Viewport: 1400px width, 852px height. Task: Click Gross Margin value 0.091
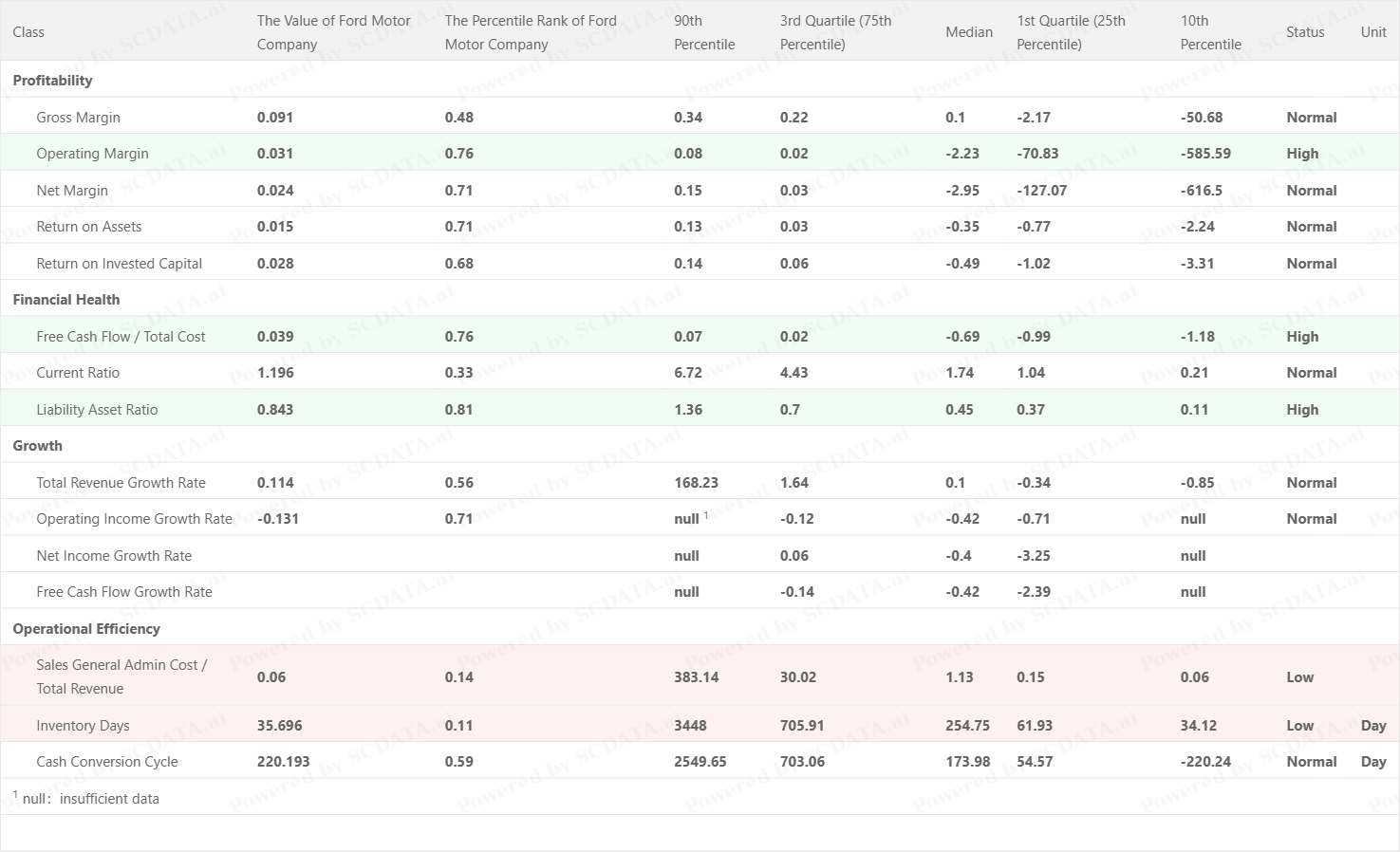pyautogui.click(x=275, y=118)
